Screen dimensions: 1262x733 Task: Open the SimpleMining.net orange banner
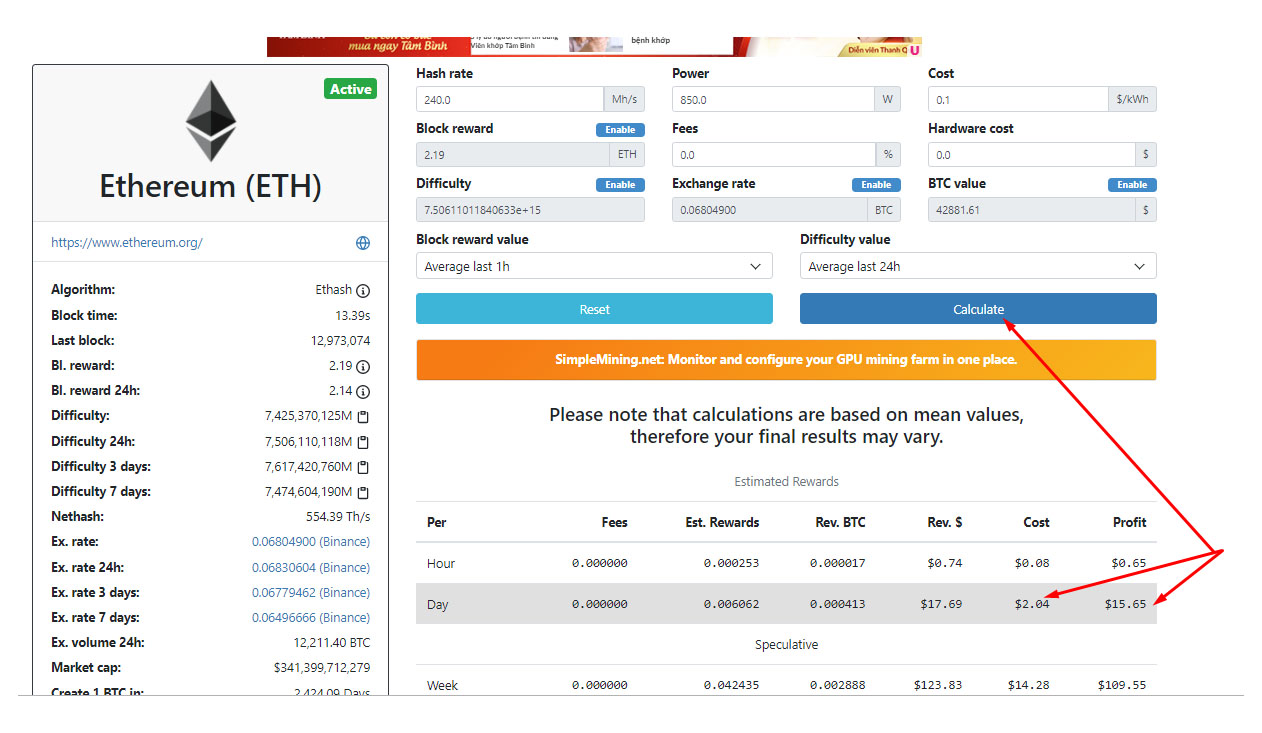pos(786,360)
